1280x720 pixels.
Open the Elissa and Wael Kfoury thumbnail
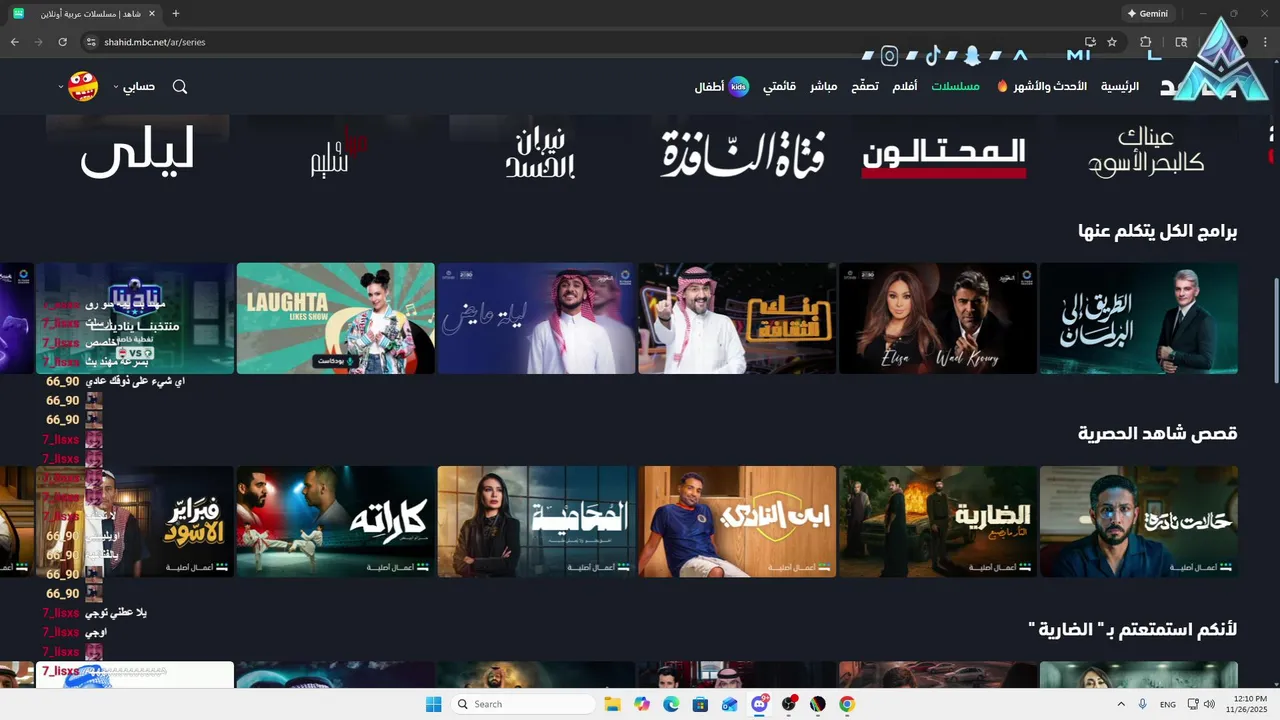pos(938,318)
